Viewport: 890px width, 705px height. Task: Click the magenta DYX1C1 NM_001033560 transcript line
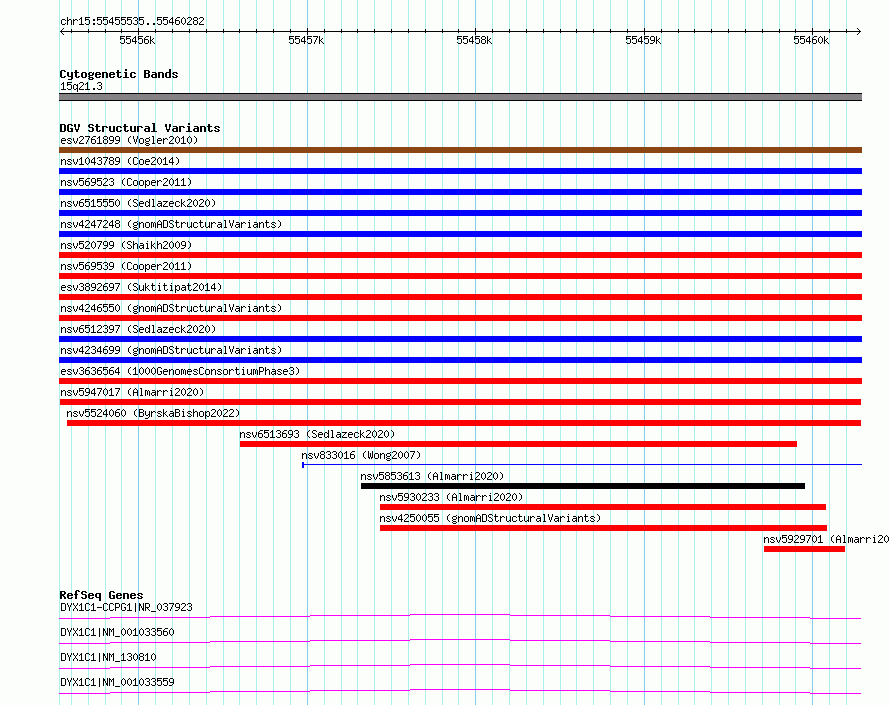coord(460,641)
